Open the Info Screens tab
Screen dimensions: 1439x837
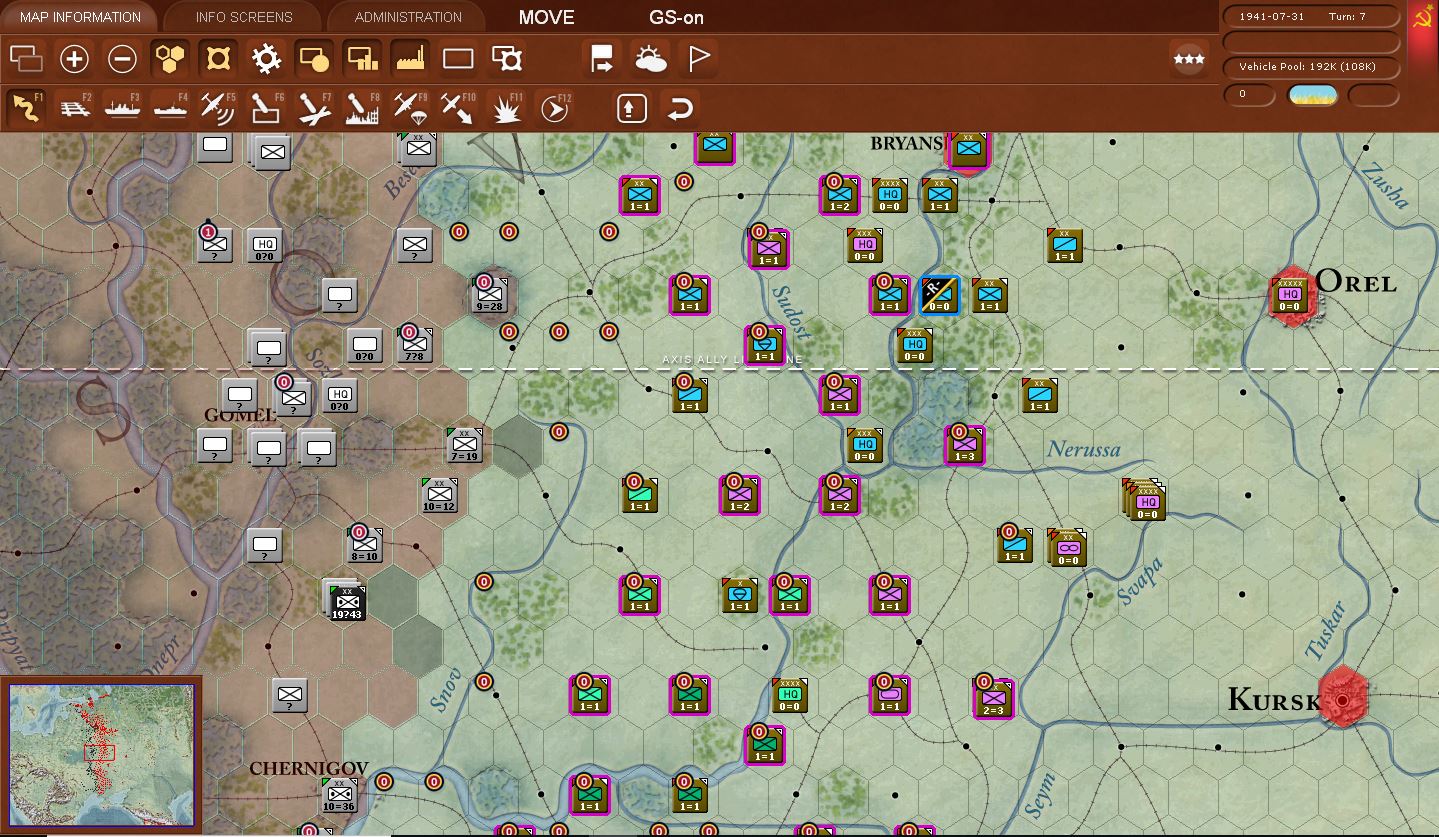[244, 17]
